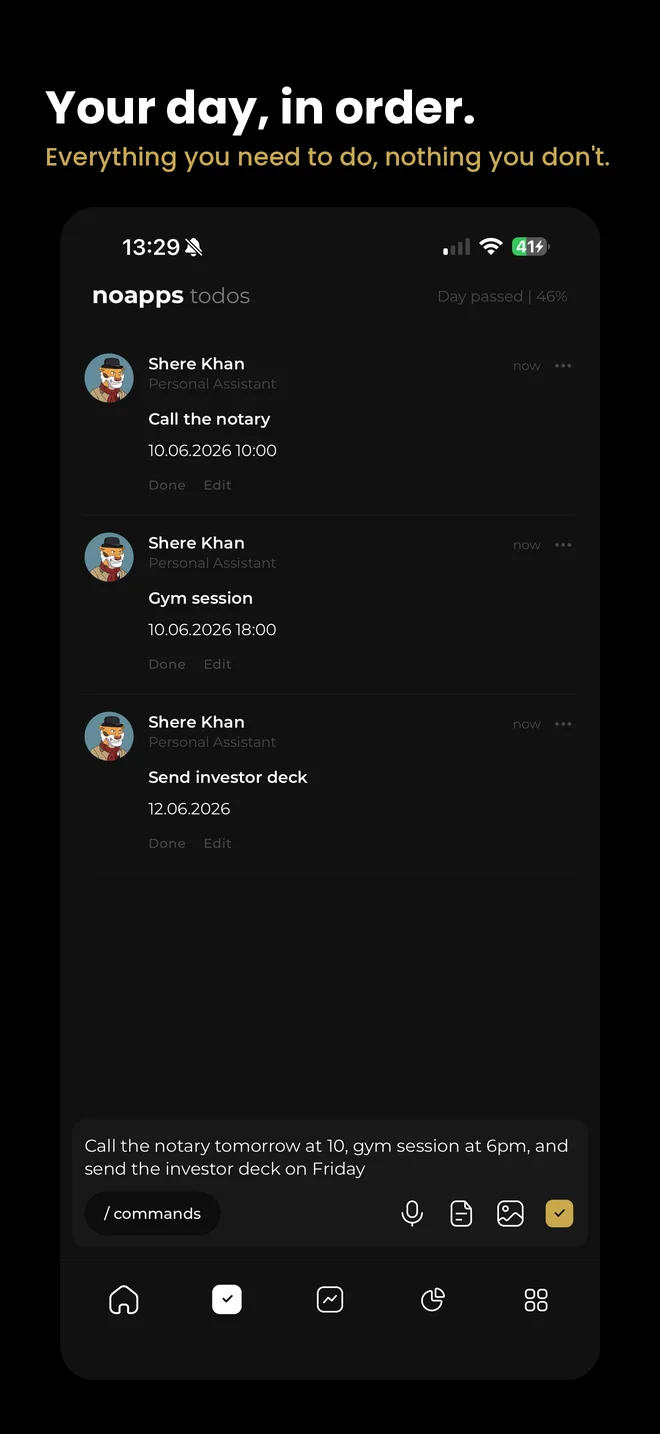Toggle the gold checkmark todo mode button
The image size is (660, 1434).
coord(559,1213)
